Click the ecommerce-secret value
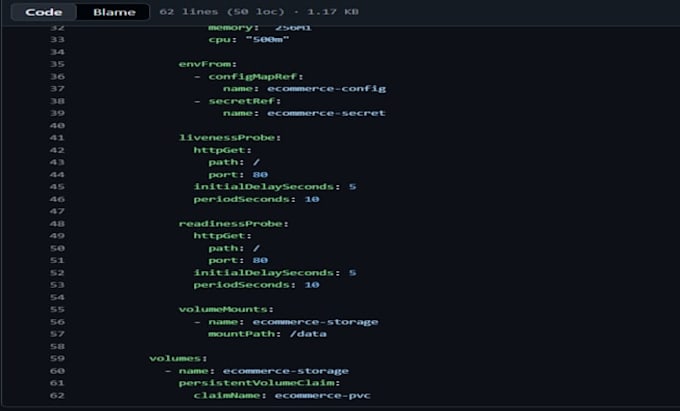This screenshot has width=680, height=411. [x=326, y=113]
